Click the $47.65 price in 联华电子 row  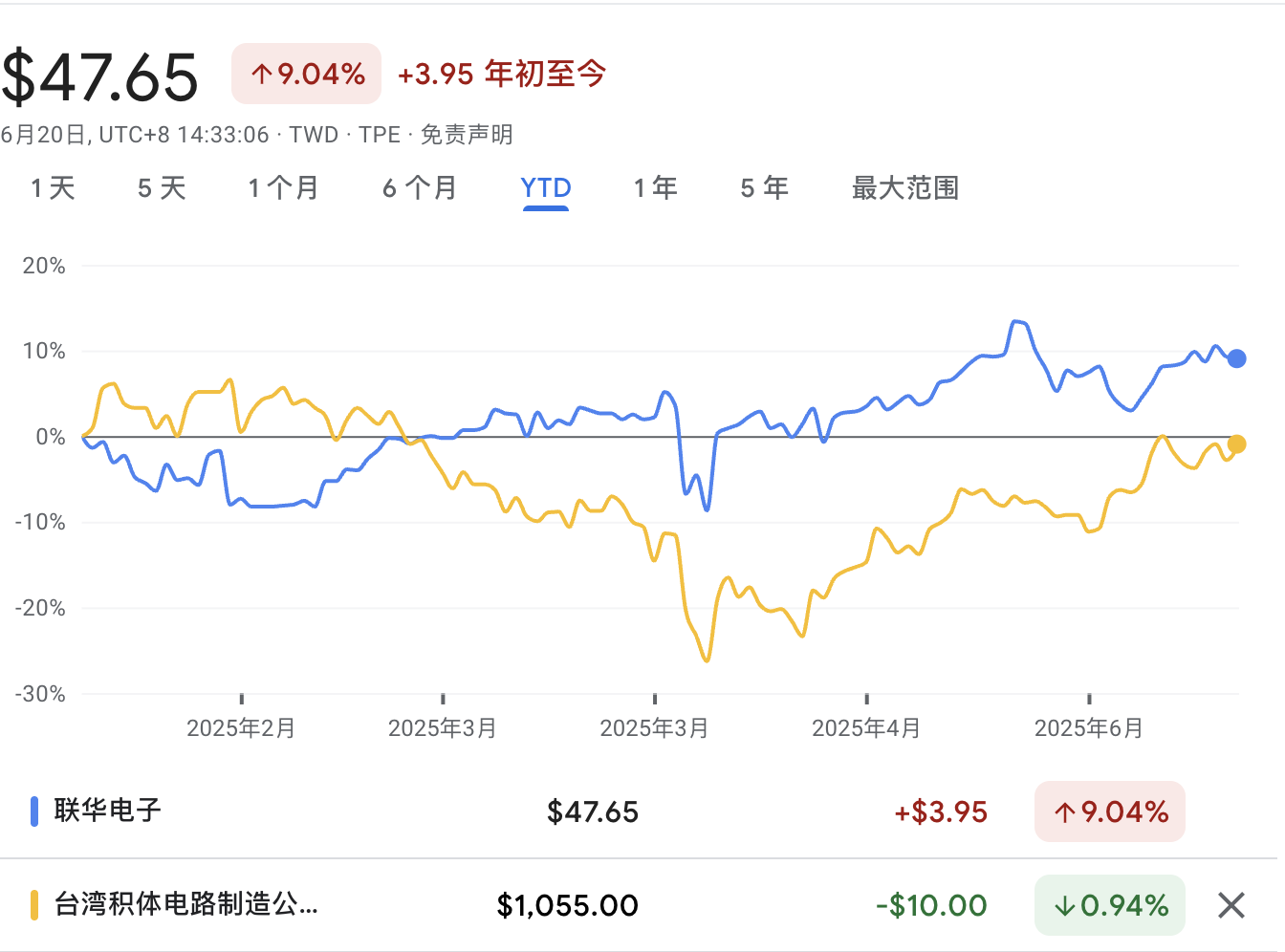click(593, 811)
